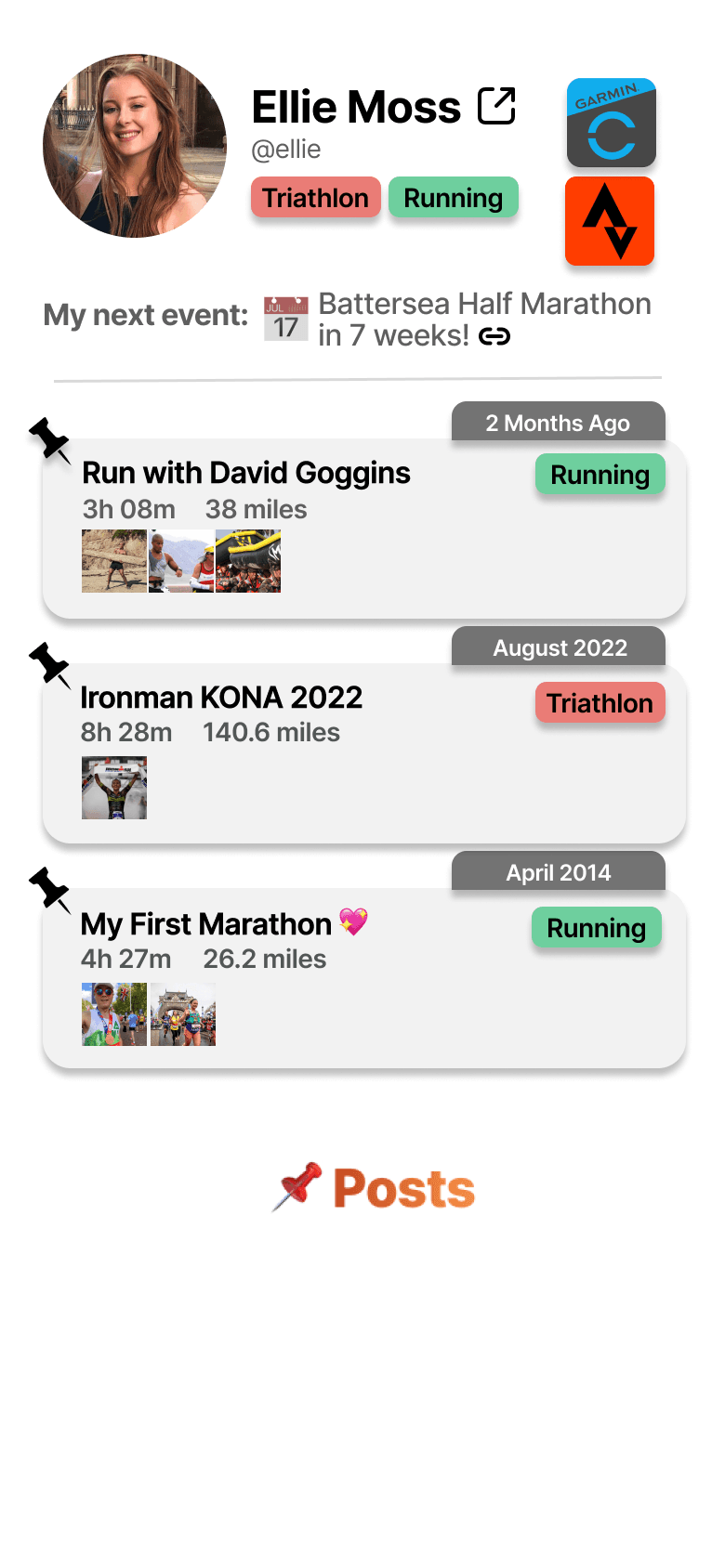Click the calendar icon for the next event
Viewport: 725px width, 1568px height.
[285, 319]
